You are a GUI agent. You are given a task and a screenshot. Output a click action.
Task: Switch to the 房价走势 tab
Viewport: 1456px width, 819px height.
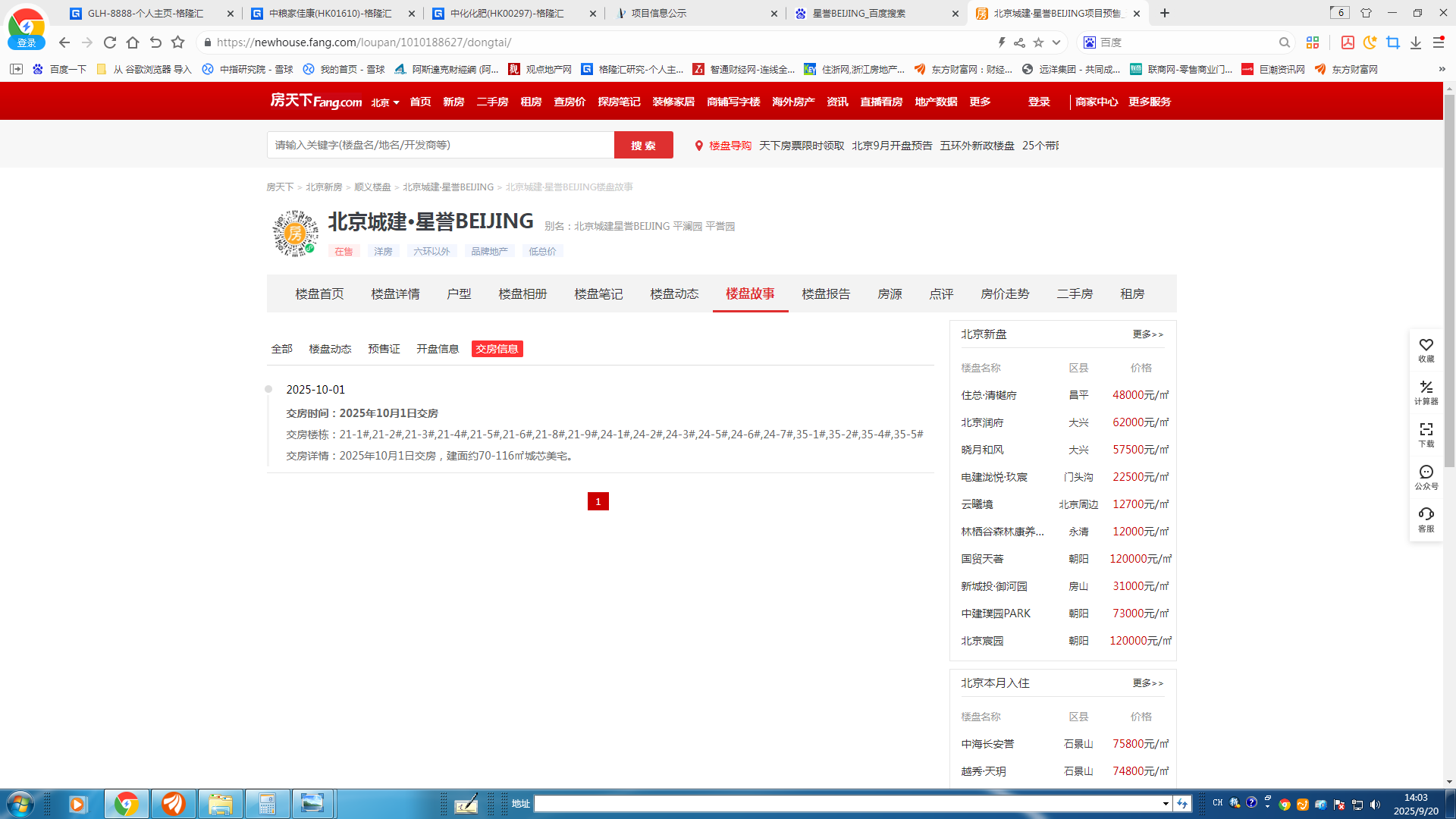point(1005,293)
